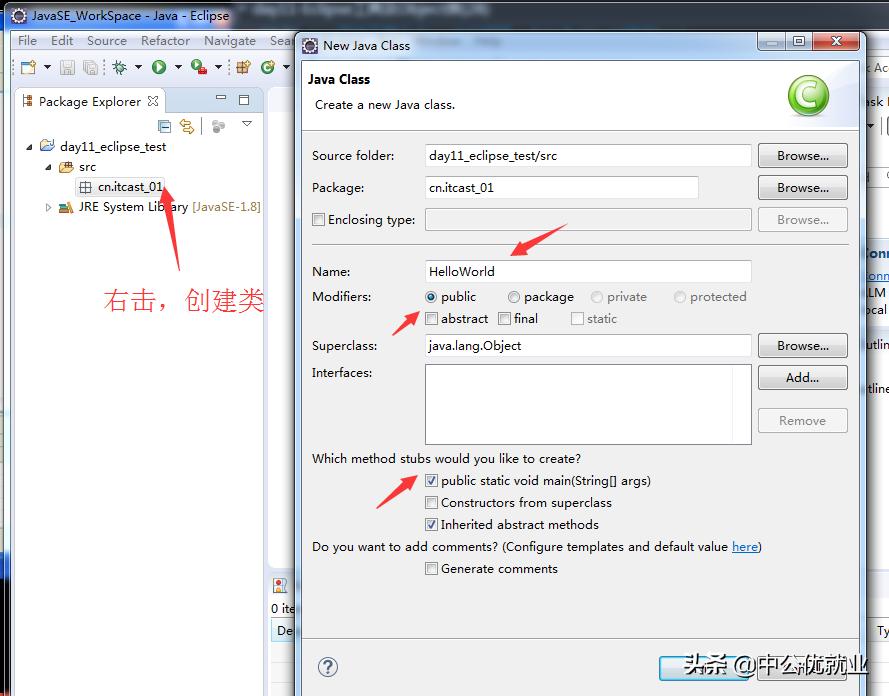Select the private modifier radio button

[x=597, y=297]
